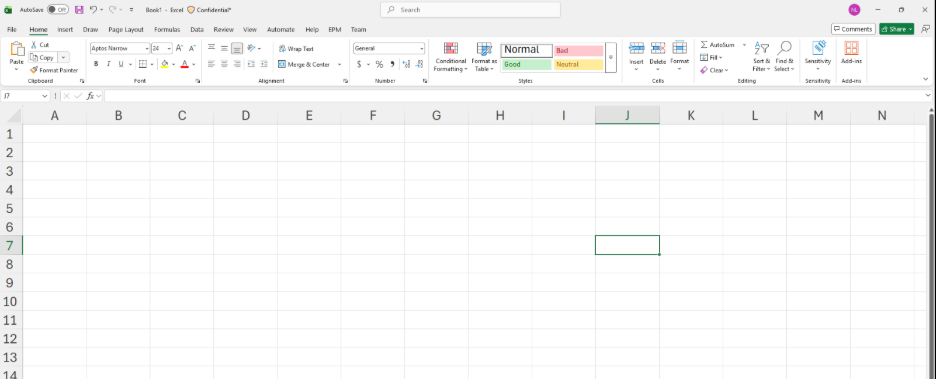Open the Sort & Filter menu
Image resolution: width=936 pixels, height=379 pixels.
(761, 57)
